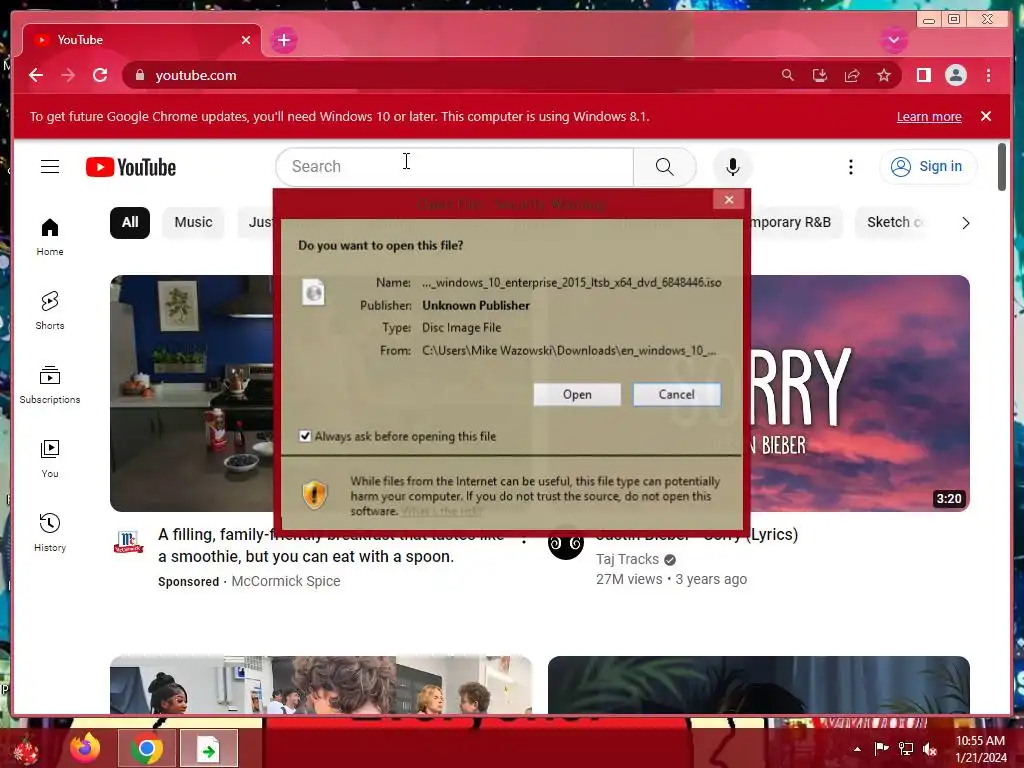Click the Action Center flag tray icon
Image resolution: width=1024 pixels, height=768 pixels.
881,748
